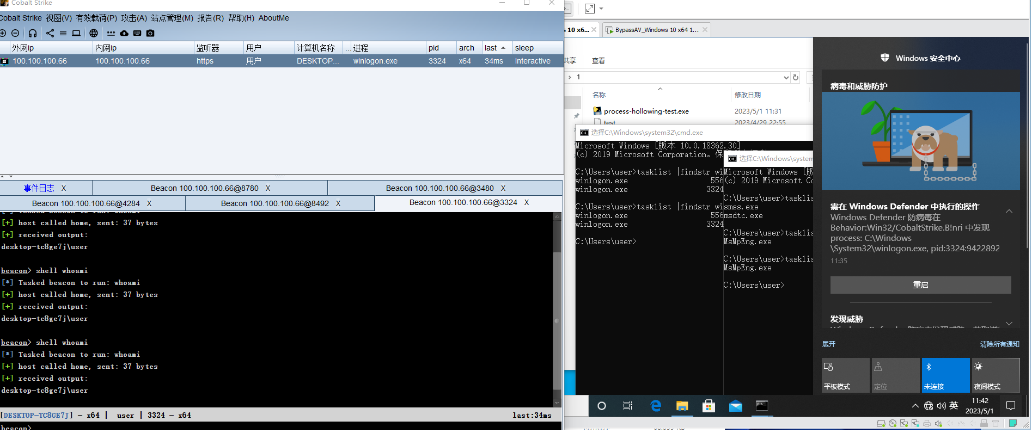The width and height of the screenshot is (1031, 430).
Task: Sort sessions by pid column header
Action: pyautogui.click(x=441, y=48)
